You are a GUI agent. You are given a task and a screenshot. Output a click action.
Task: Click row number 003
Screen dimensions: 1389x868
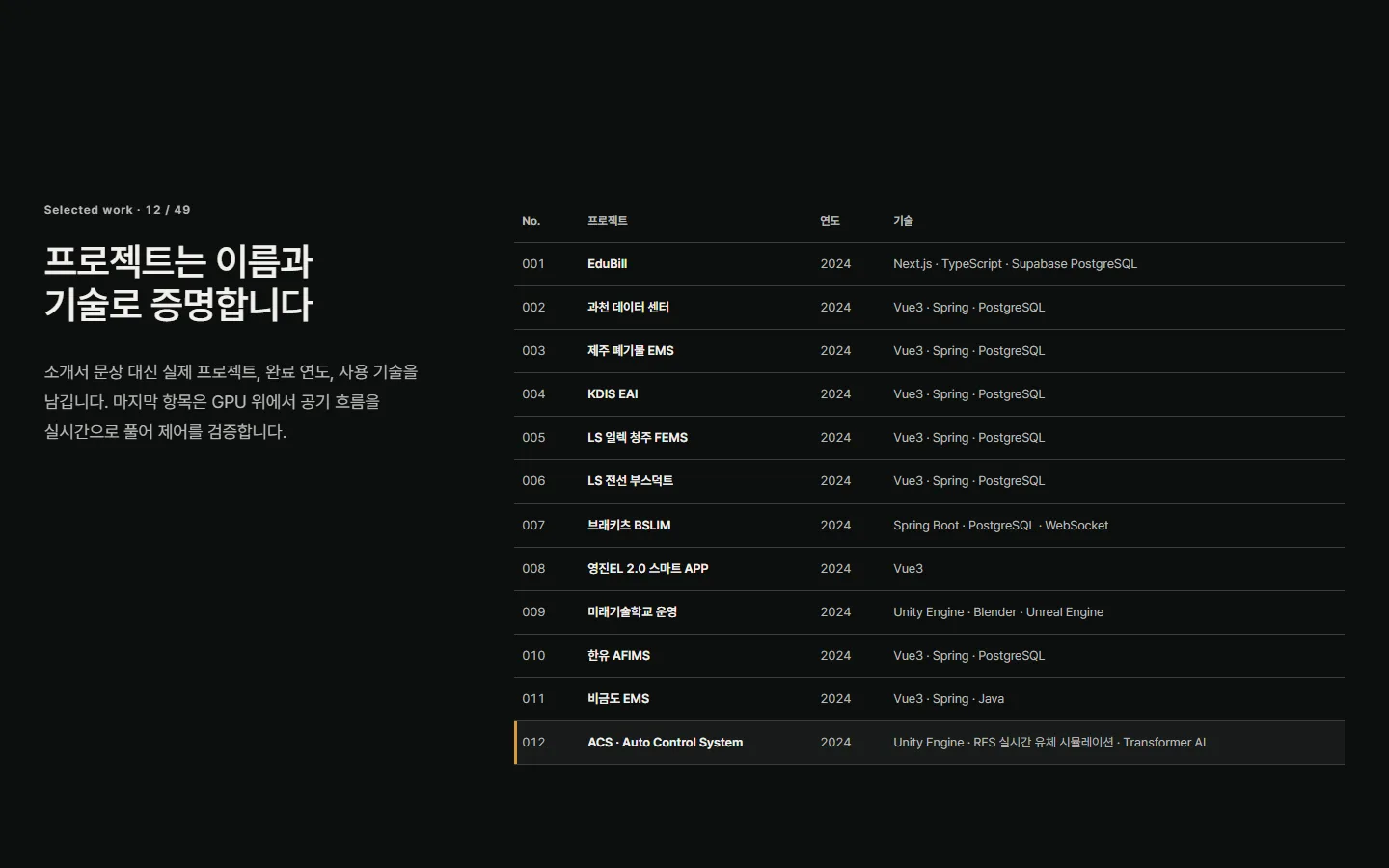coord(533,351)
